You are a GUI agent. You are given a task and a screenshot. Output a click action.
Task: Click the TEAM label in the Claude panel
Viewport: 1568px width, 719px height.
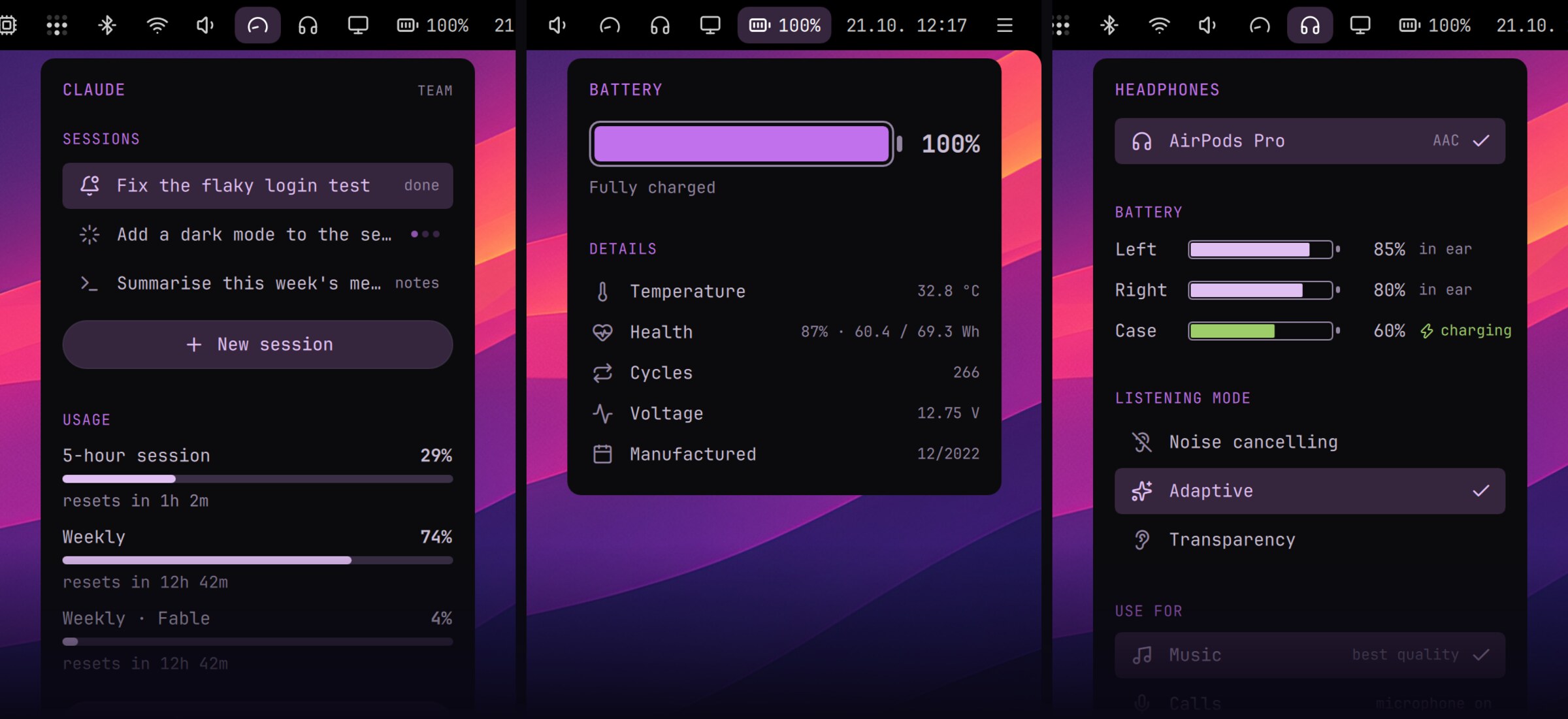[435, 91]
